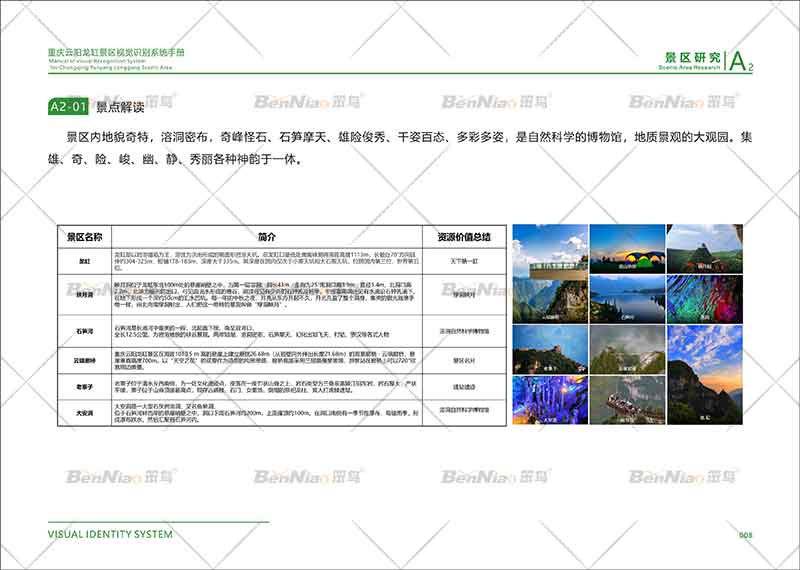800x570 pixels.
Task: Select the heading text 景点解读
Action: pos(120,107)
